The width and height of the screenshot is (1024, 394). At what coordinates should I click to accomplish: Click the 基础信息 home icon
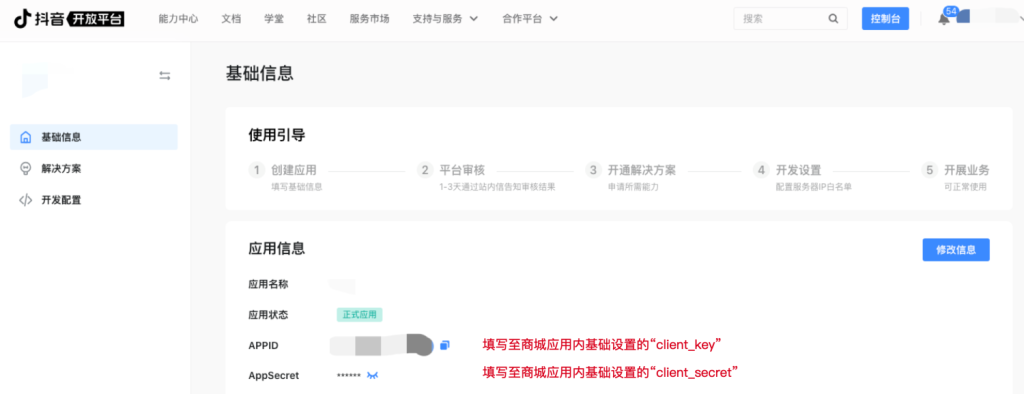[25, 137]
